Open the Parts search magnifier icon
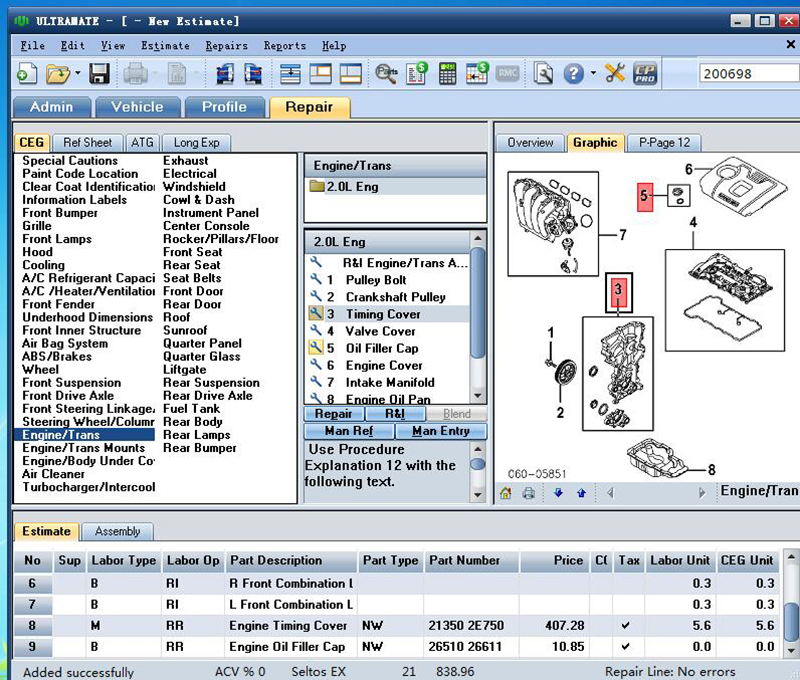The width and height of the screenshot is (800, 680). [x=386, y=74]
